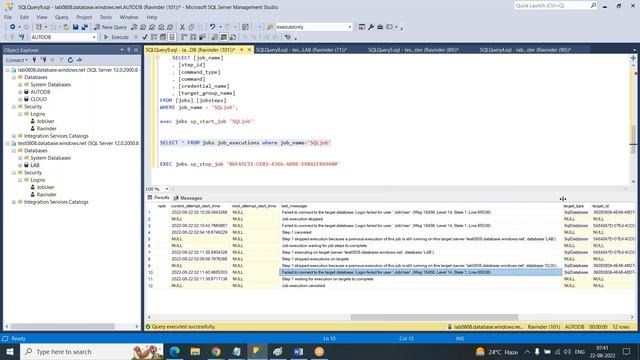Select Ravinder login under test0808 Security
Viewport: 640px width, 360px height.
[46, 195]
